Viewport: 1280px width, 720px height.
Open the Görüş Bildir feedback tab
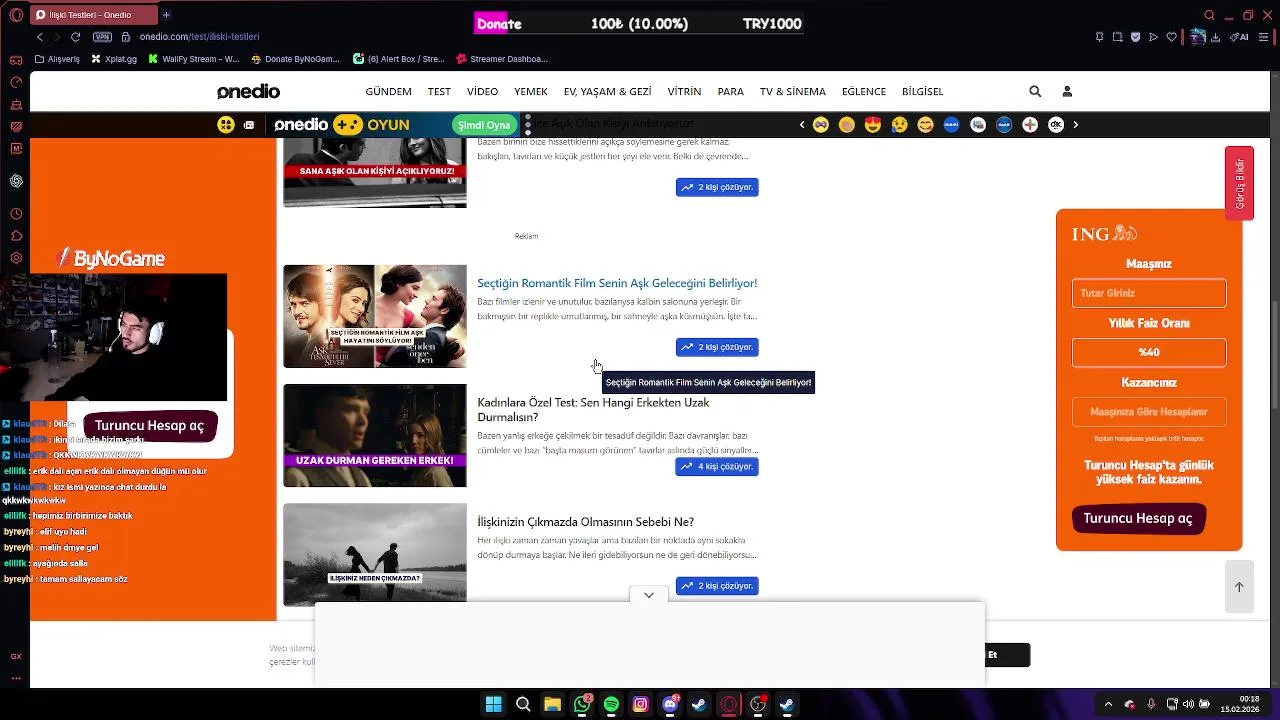click(x=1239, y=183)
